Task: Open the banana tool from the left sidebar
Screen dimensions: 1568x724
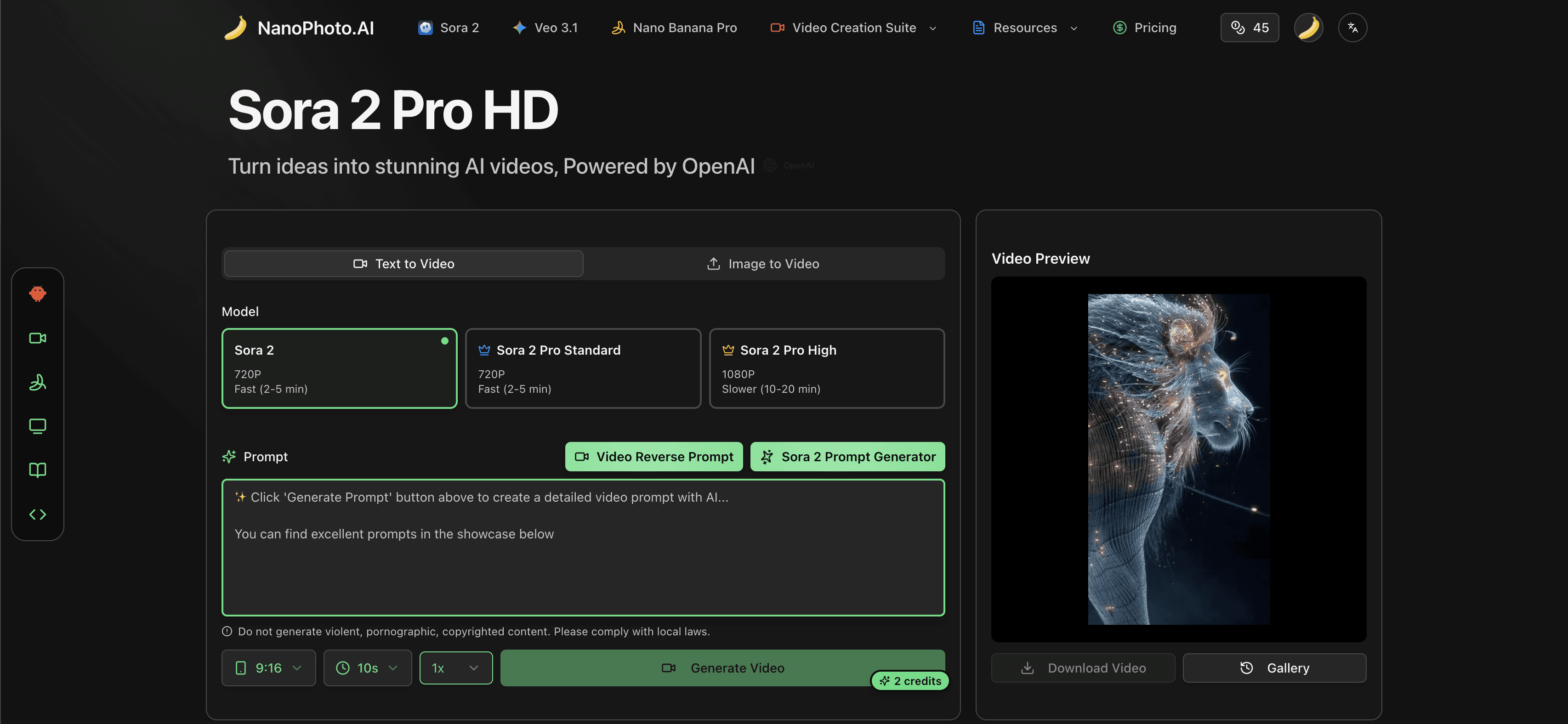Action: click(38, 382)
